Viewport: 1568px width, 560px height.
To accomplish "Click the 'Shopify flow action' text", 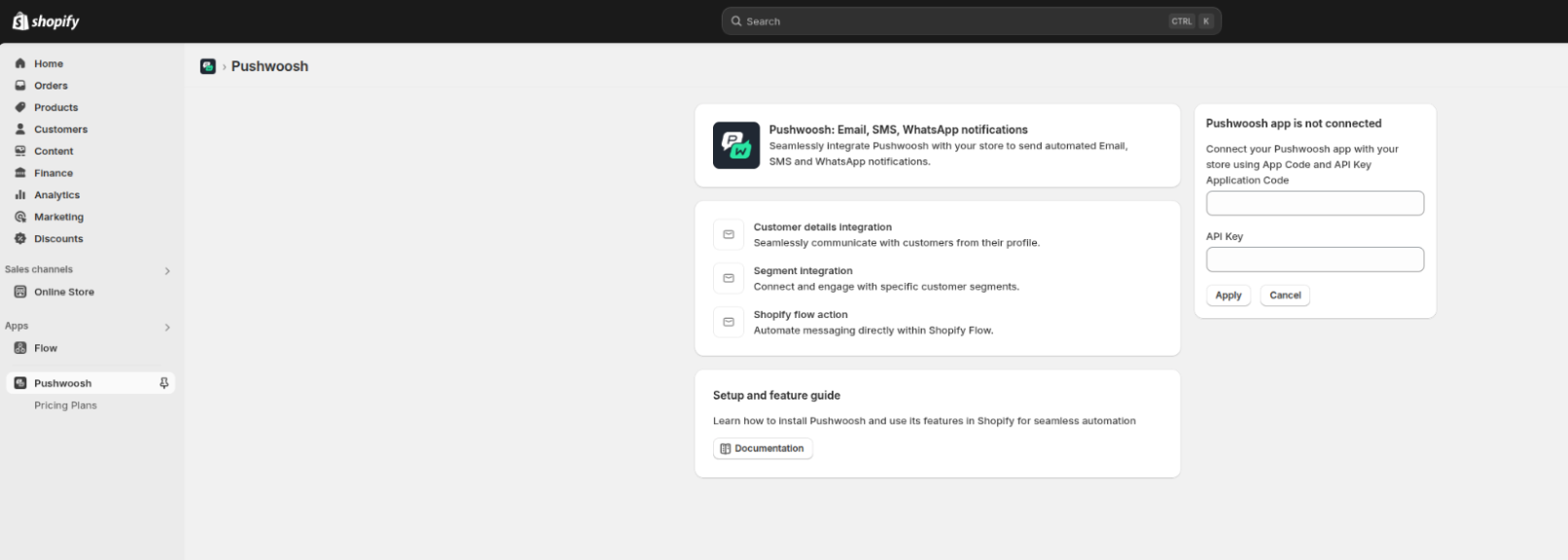I will 801,315.
